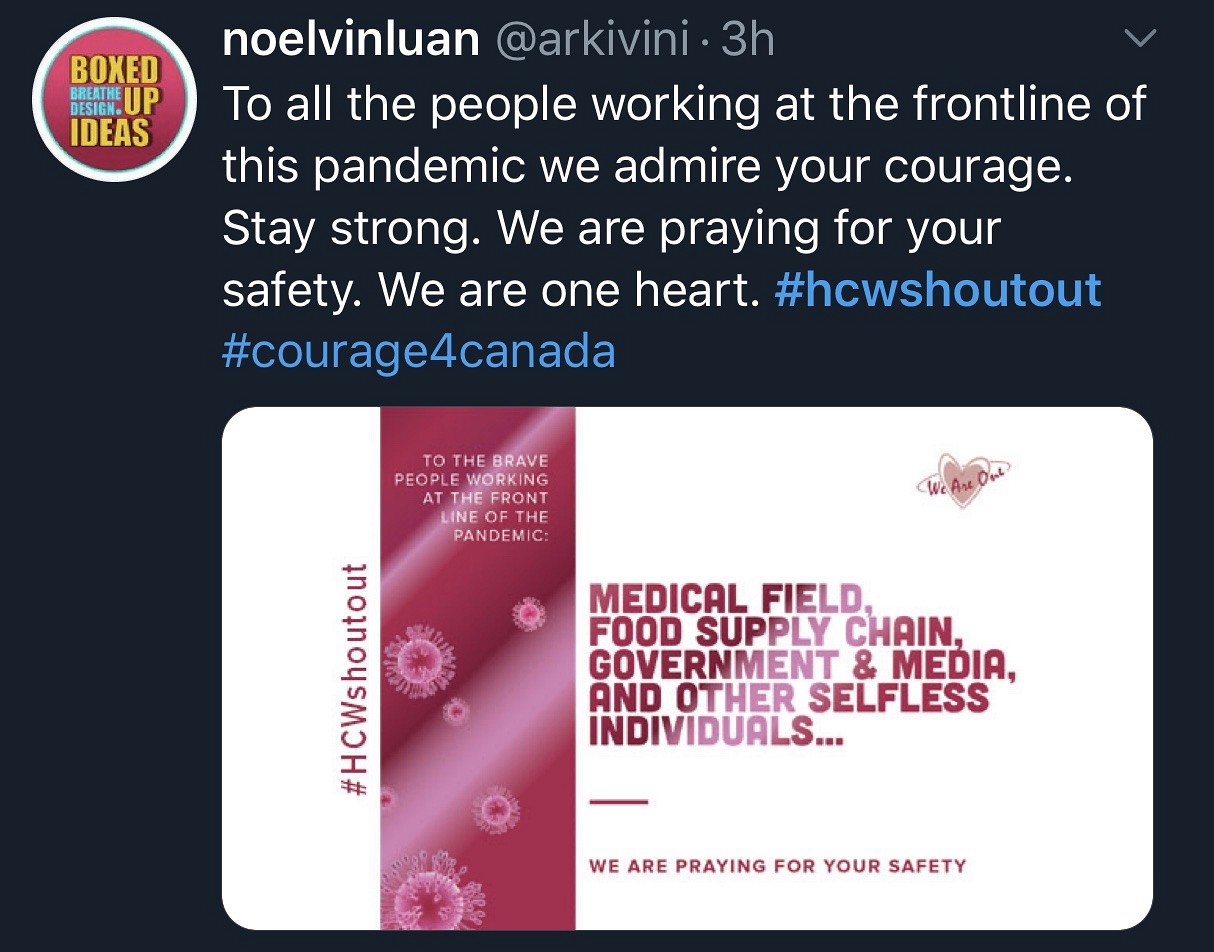Open the tweet options chevron menu

(1140, 40)
